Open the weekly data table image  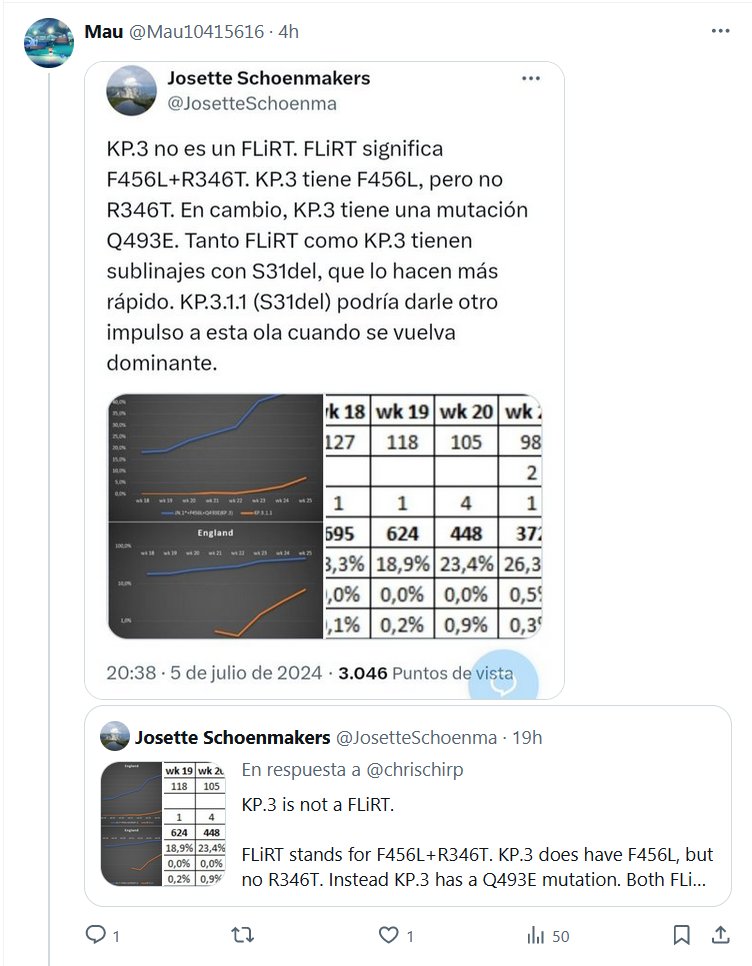pyautogui.click(x=434, y=516)
